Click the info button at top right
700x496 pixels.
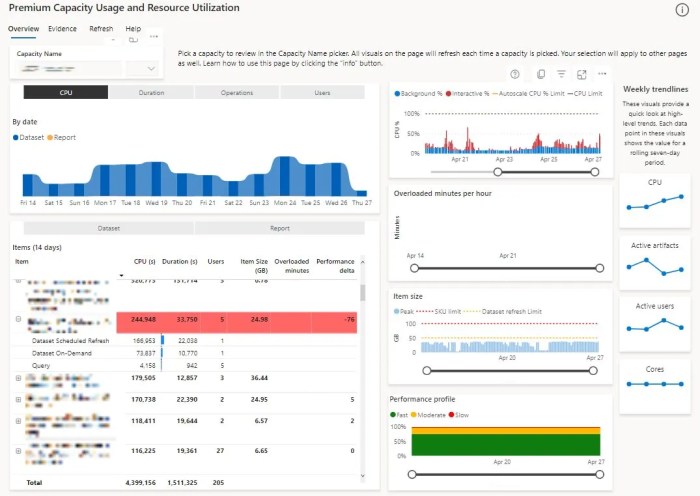682,10
